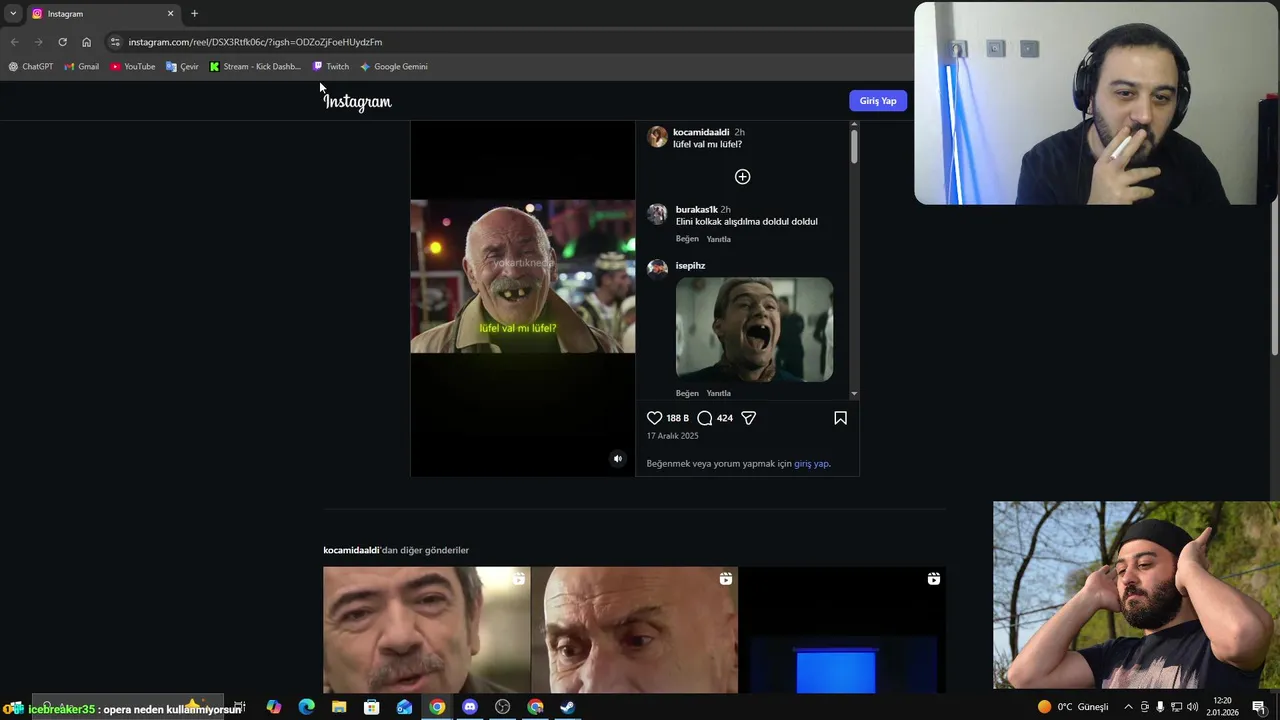Open the notification center icon

tap(1259, 707)
